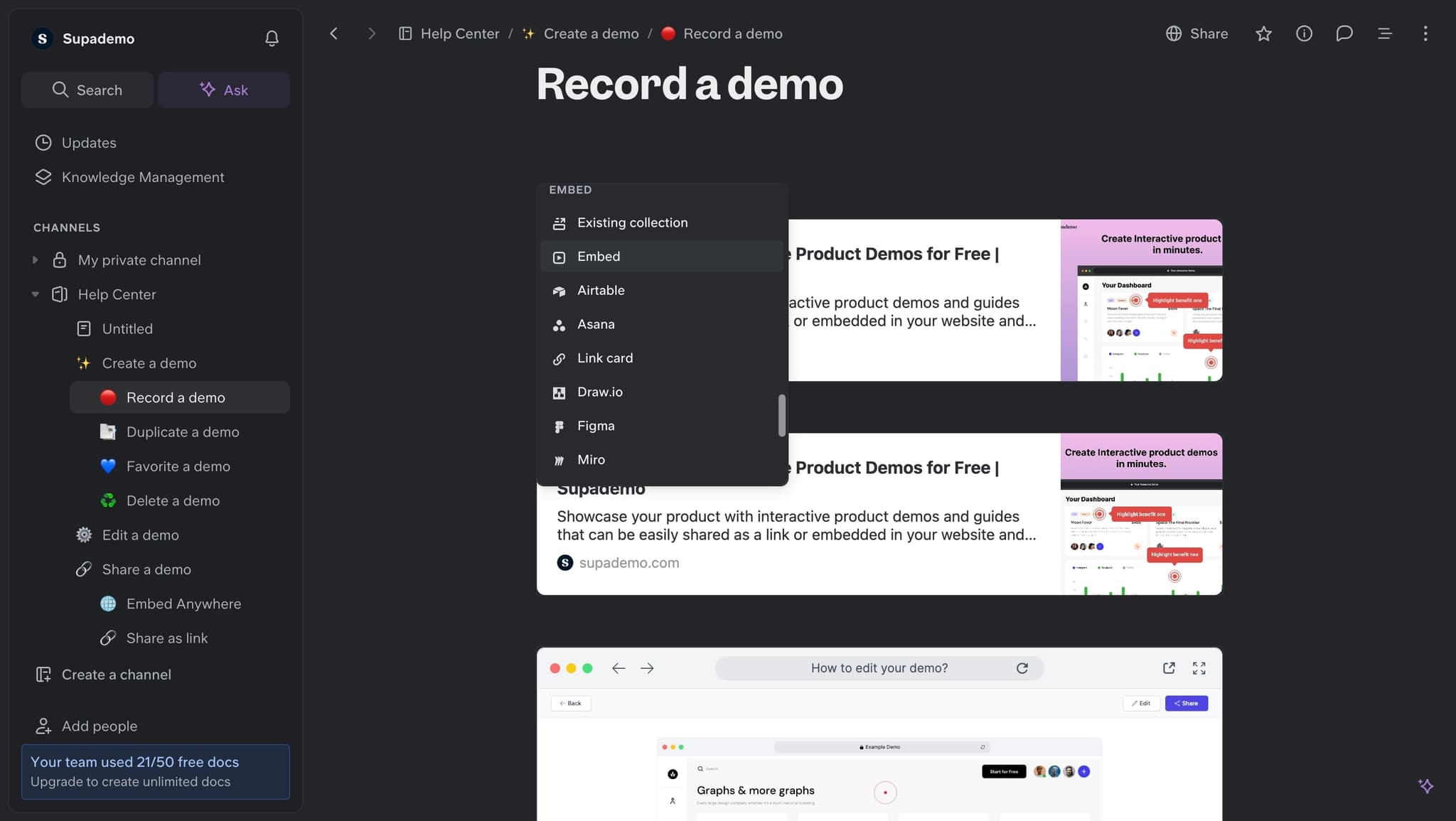Select Airtable from the Embed menu
The image size is (1456, 821).
click(x=601, y=290)
